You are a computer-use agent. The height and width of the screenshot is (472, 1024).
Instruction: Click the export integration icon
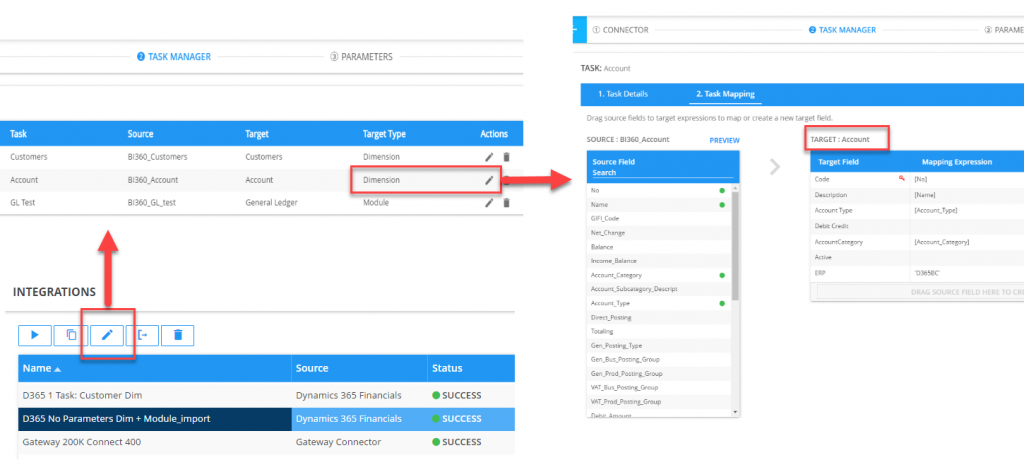tap(142, 335)
